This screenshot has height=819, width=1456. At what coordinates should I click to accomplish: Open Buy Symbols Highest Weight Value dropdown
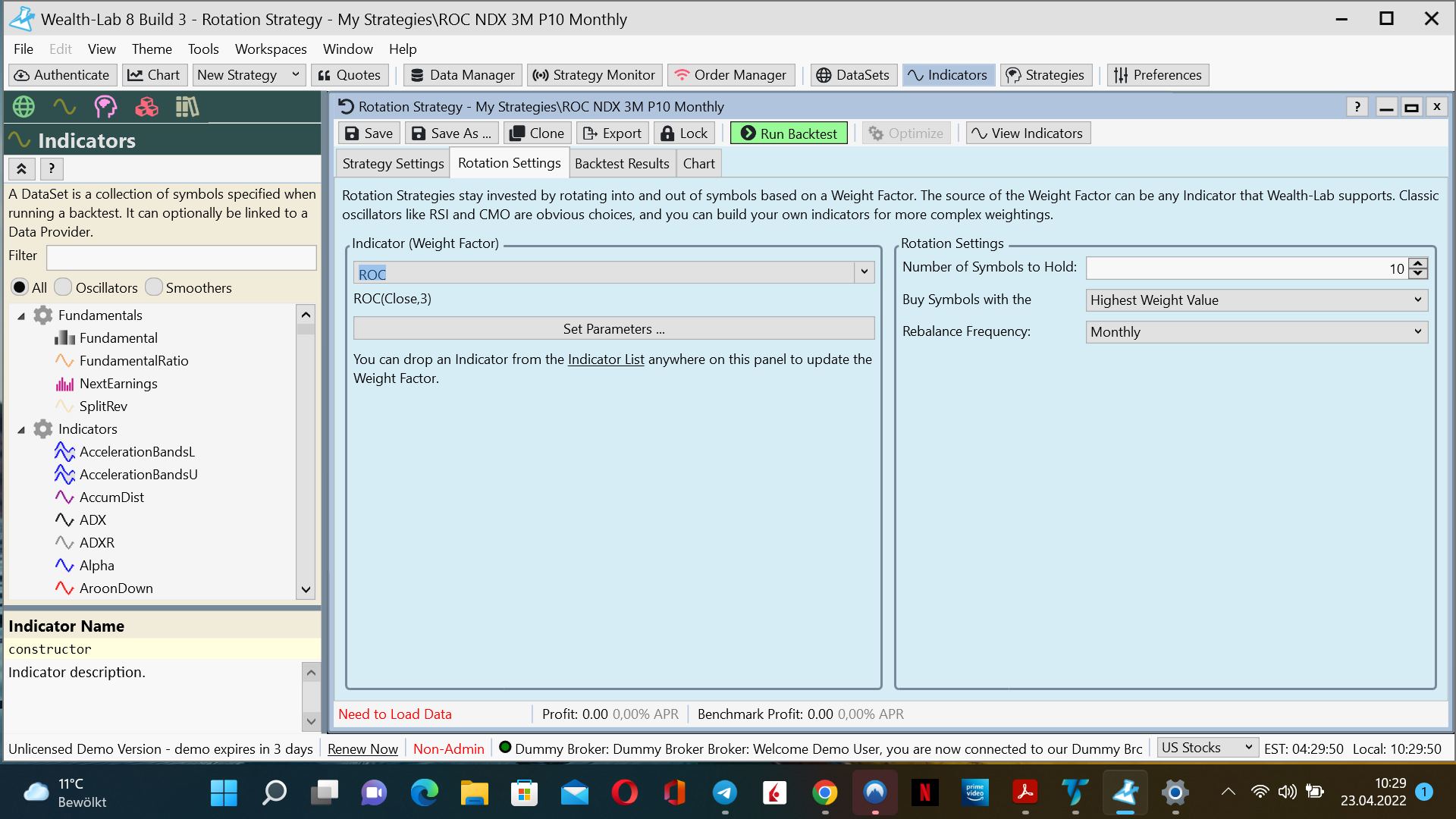1256,300
